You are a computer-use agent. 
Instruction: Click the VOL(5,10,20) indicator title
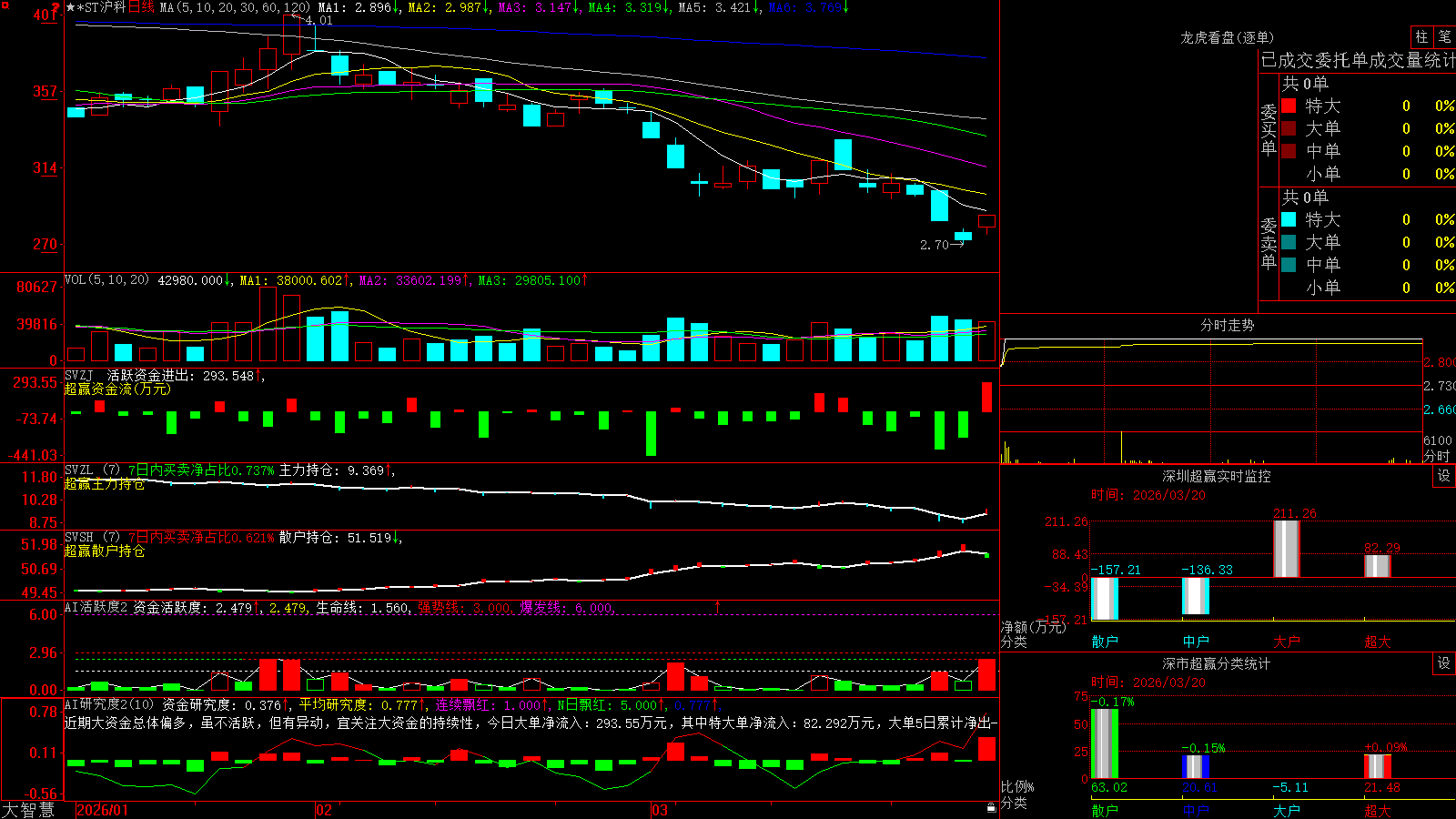pos(106,279)
